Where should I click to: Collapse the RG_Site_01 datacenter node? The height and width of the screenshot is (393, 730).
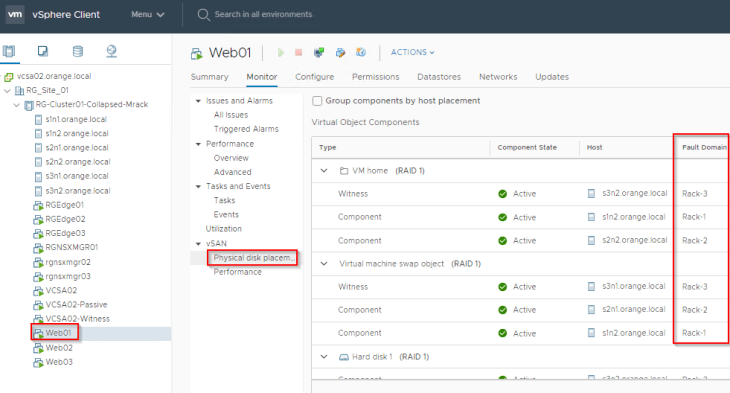point(7,91)
